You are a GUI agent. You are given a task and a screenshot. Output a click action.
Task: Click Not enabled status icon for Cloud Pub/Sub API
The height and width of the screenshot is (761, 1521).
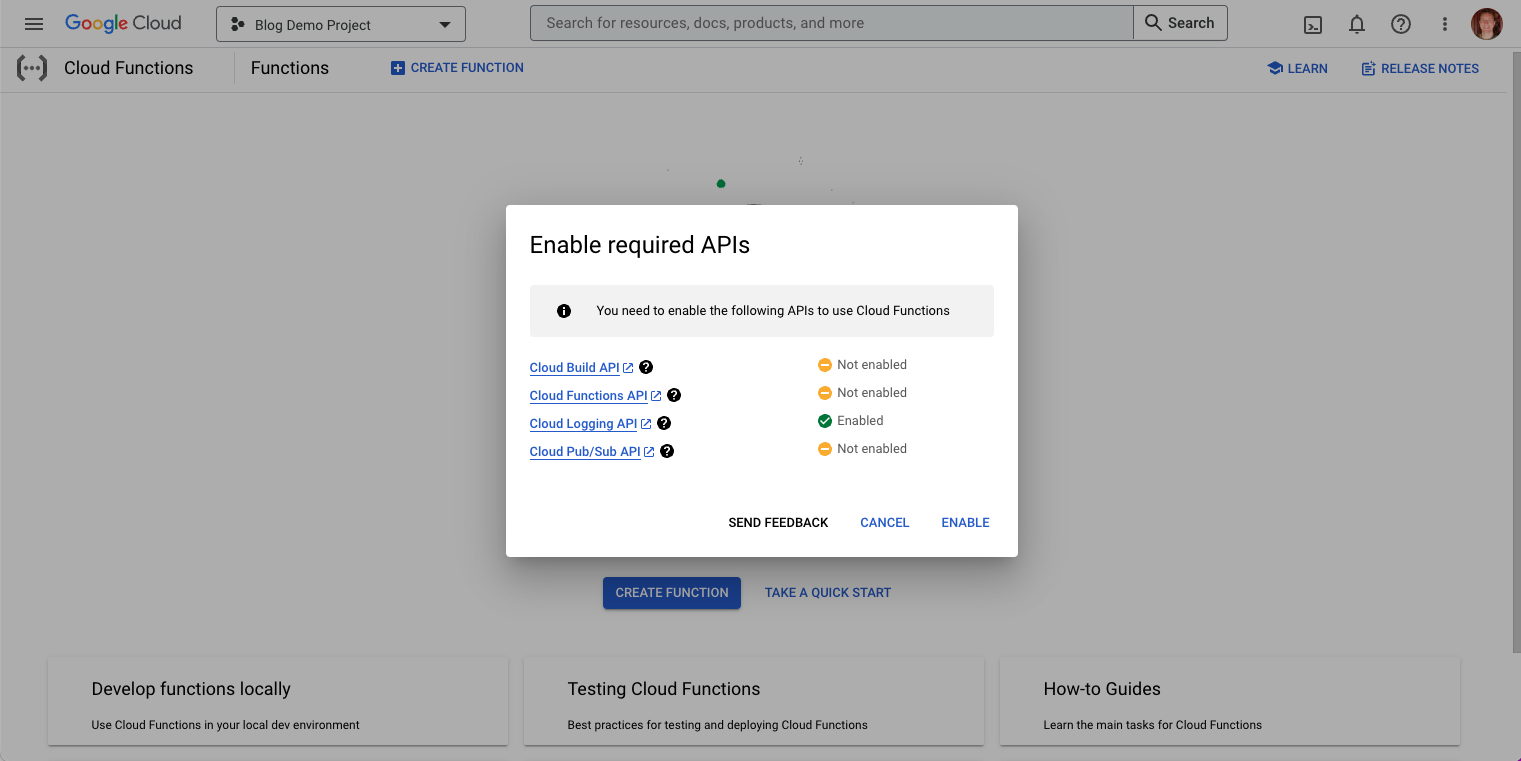click(x=825, y=449)
